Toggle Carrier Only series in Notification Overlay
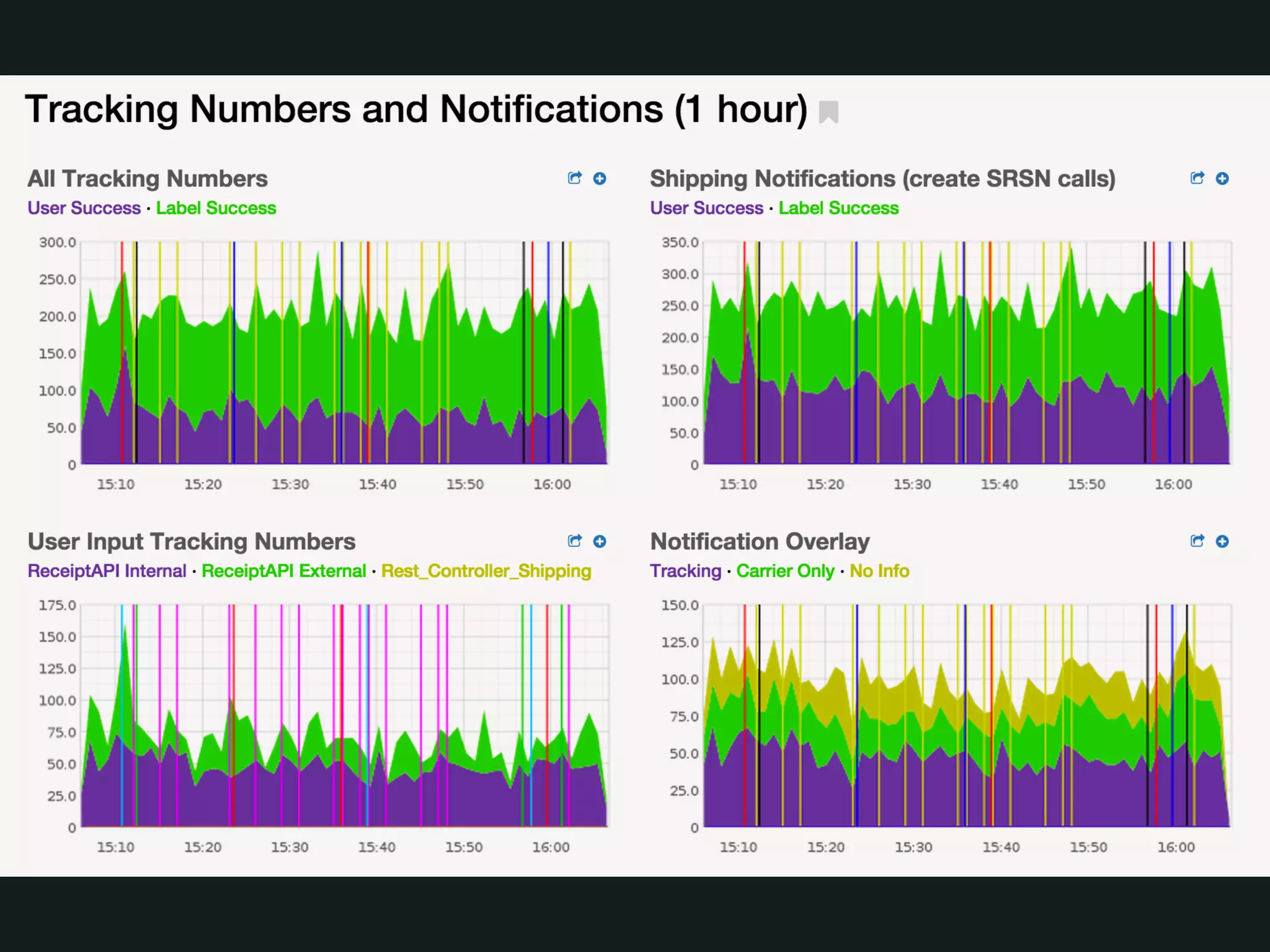The width and height of the screenshot is (1270, 952). [785, 571]
